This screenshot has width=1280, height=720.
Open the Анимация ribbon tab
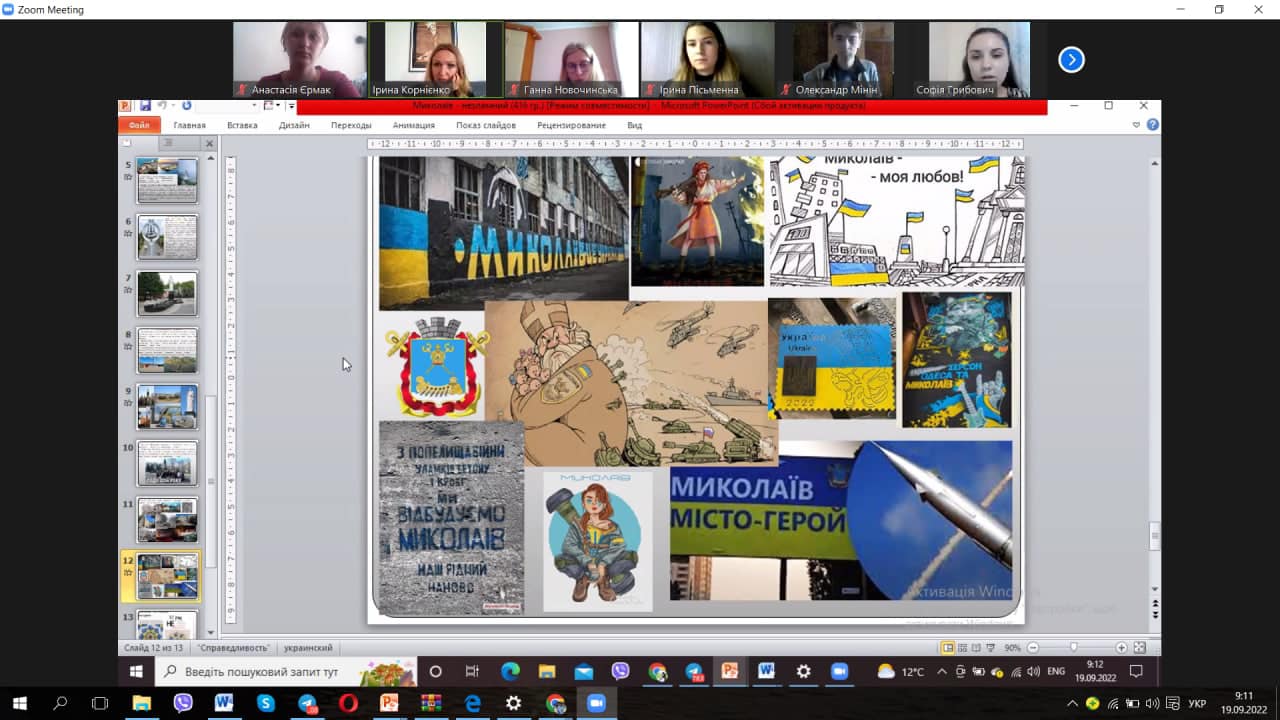point(413,125)
